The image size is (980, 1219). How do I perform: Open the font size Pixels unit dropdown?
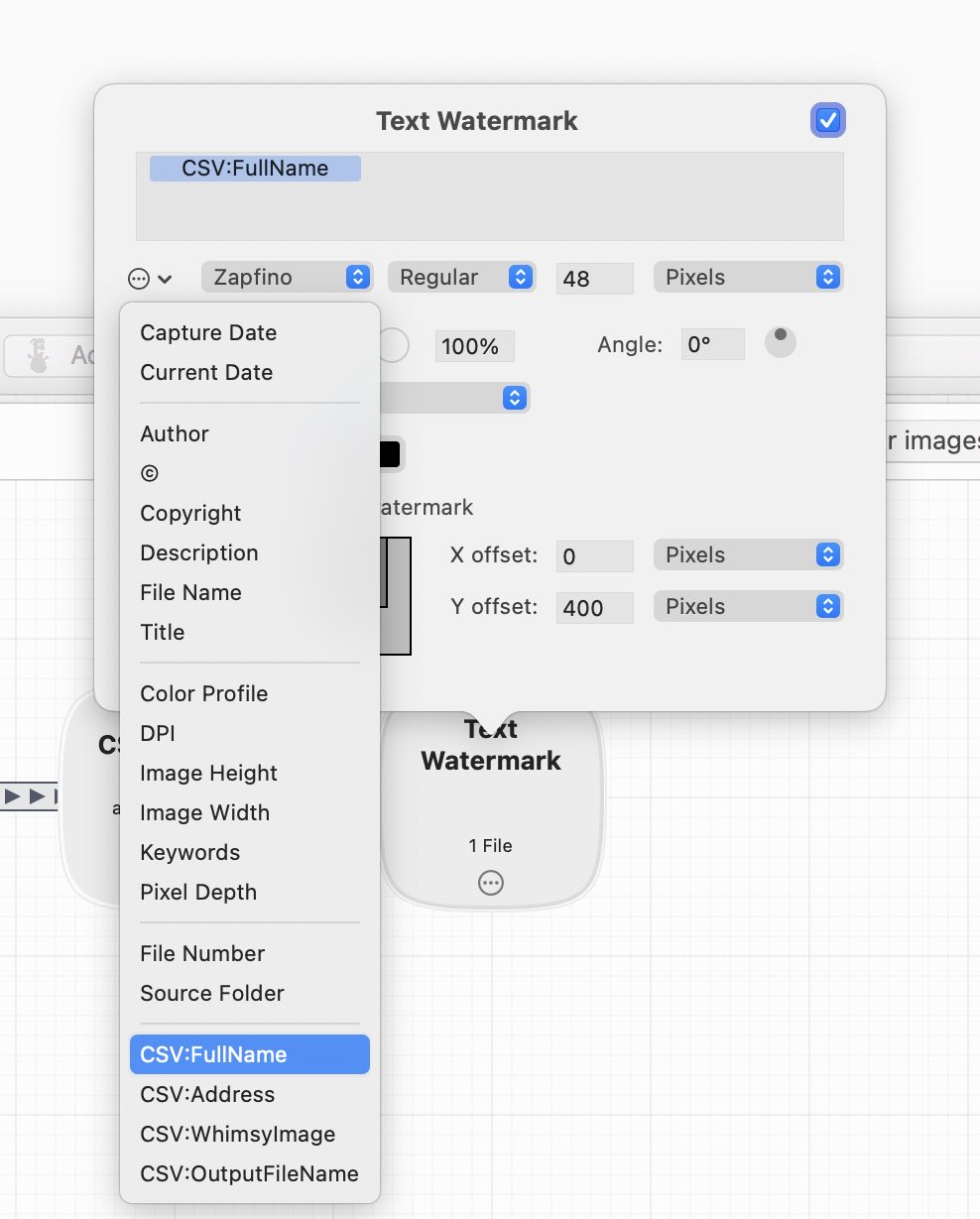pos(748,278)
